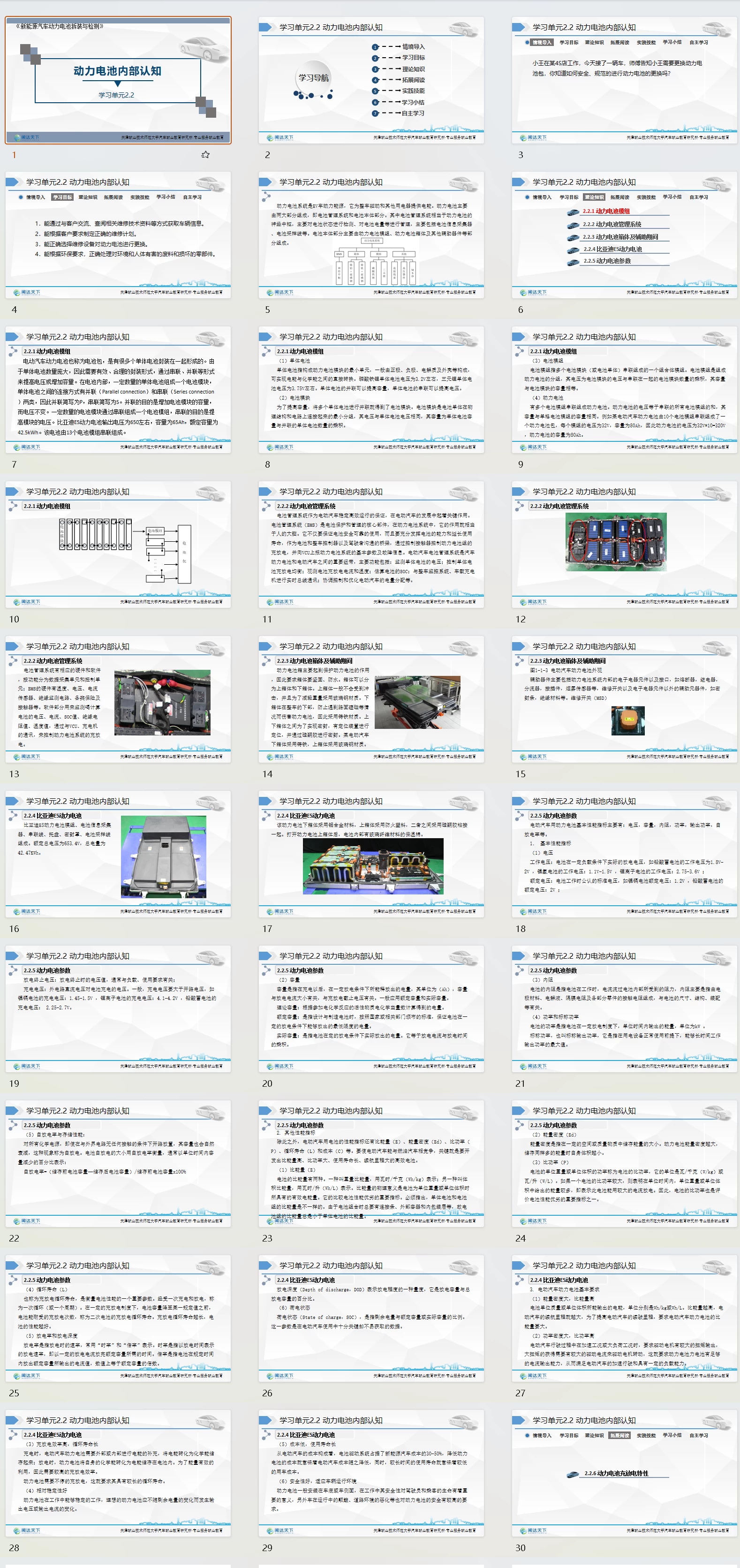The height and width of the screenshot is (1568, 740).
Task: Select slide 9 thumbnail about 电池模组 and 动力电池
Action: (624, 390)
